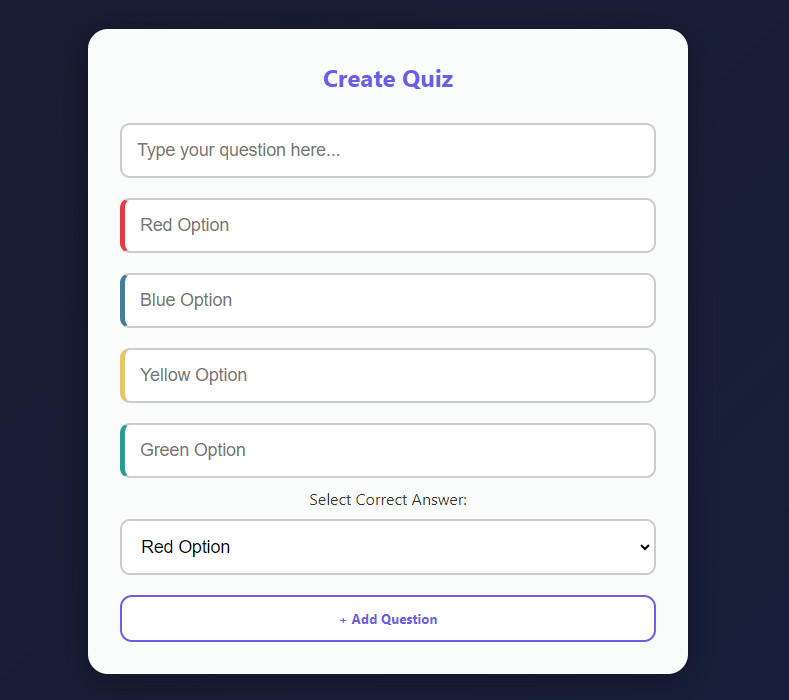Screen dimensions: 789x700
Task: Click the plus icon on Add Question
Action: point(343,620)
